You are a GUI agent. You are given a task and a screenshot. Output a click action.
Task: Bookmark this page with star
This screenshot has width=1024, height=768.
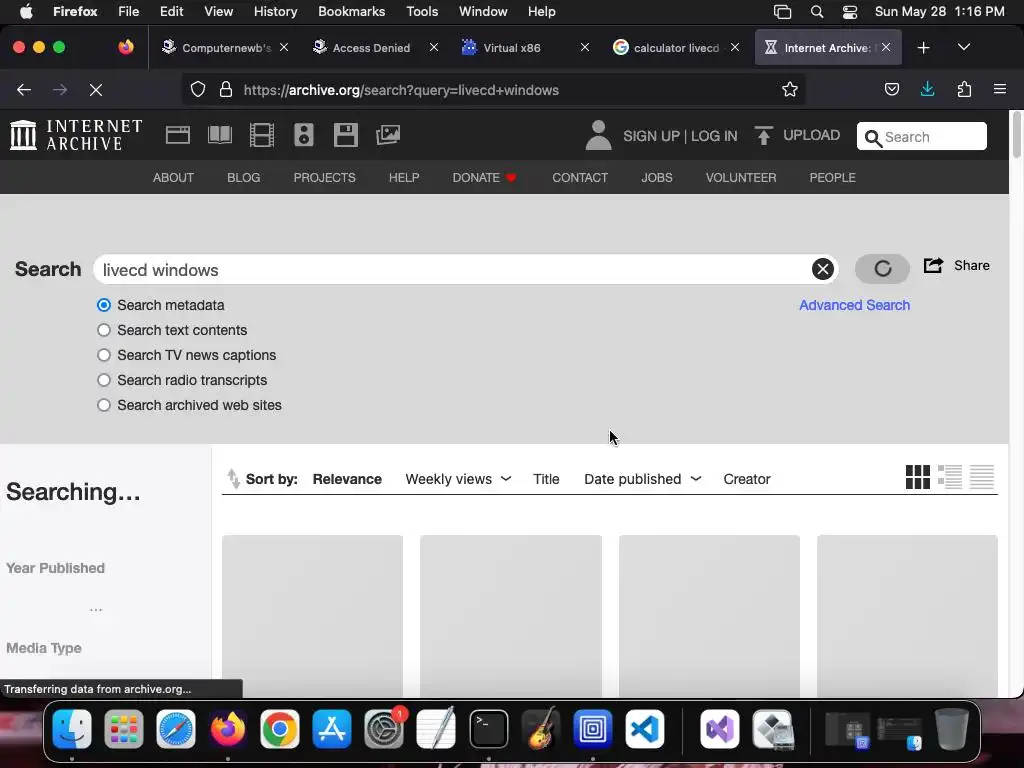click(x=790, y=89)
